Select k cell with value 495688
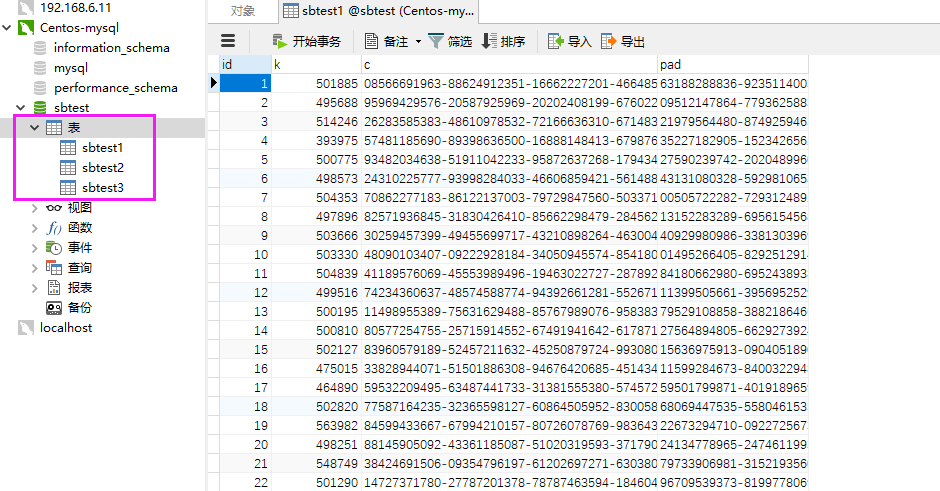 click(316, 103)
